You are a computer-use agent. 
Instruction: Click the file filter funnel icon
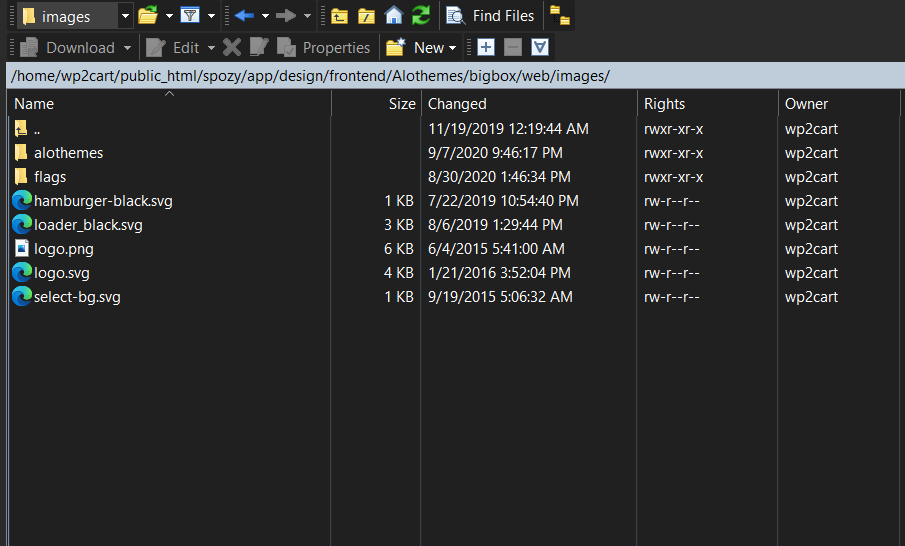coord(190,16)
